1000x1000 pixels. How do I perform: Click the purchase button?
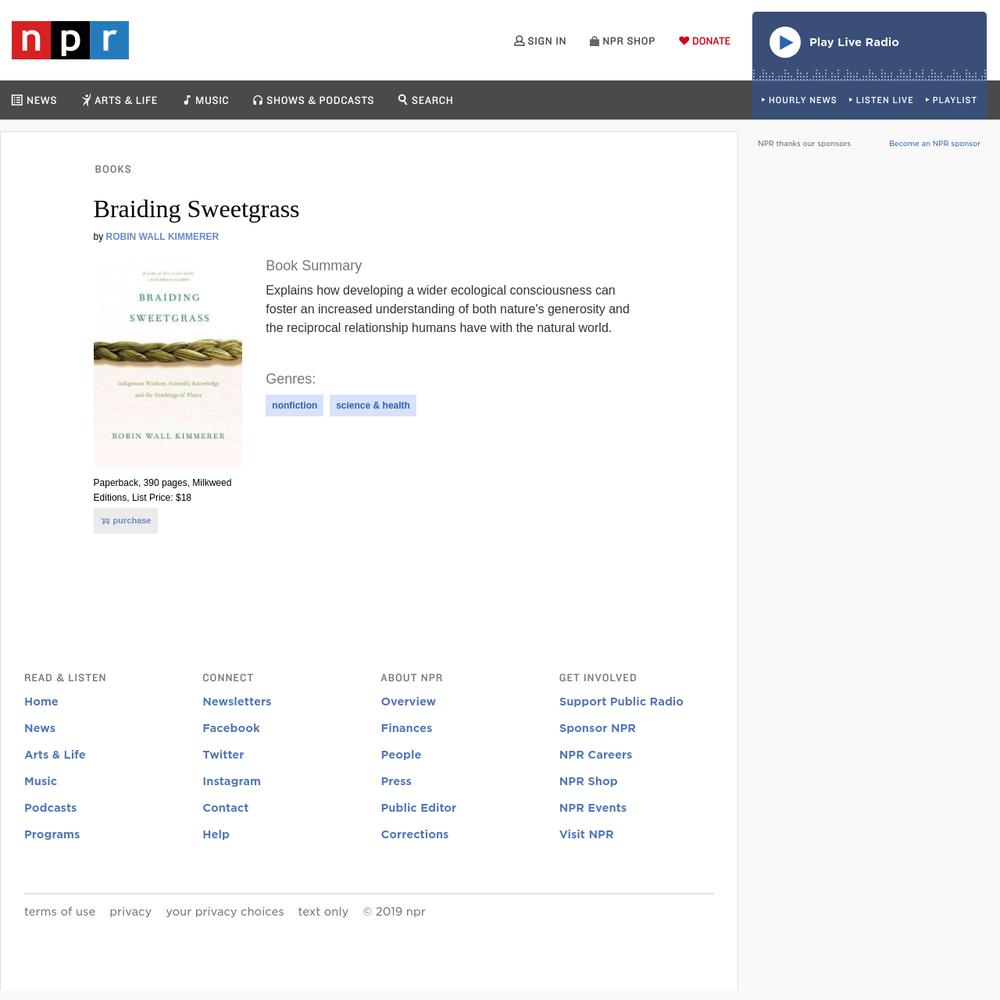[126, 521]
